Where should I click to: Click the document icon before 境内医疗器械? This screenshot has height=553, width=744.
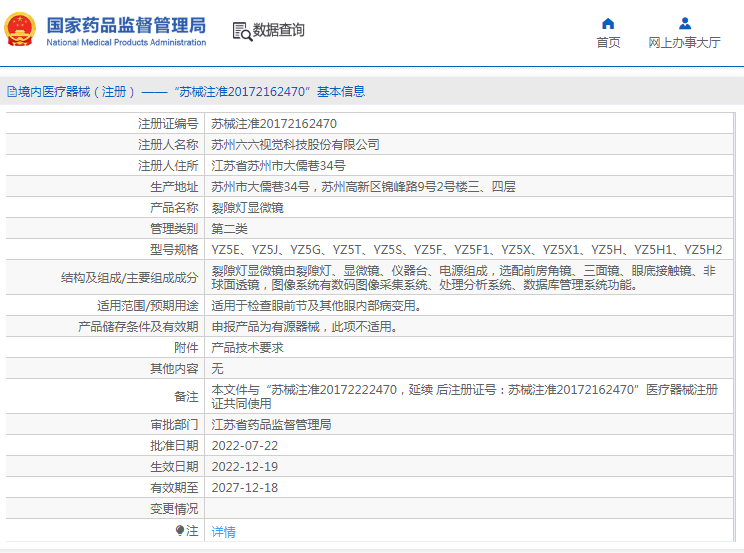coord(11,91)
